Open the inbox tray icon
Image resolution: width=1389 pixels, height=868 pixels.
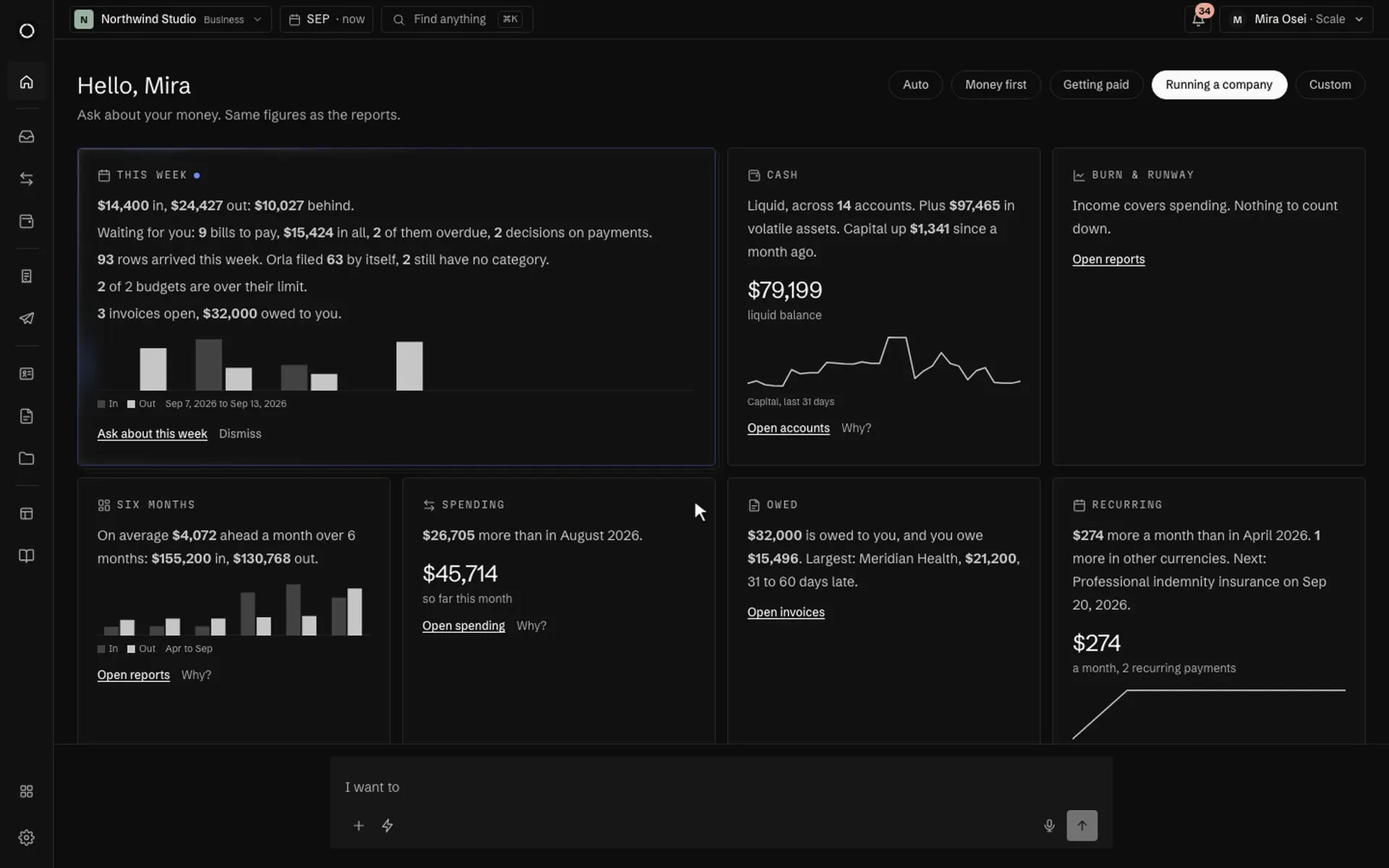[x=27, y=137]
